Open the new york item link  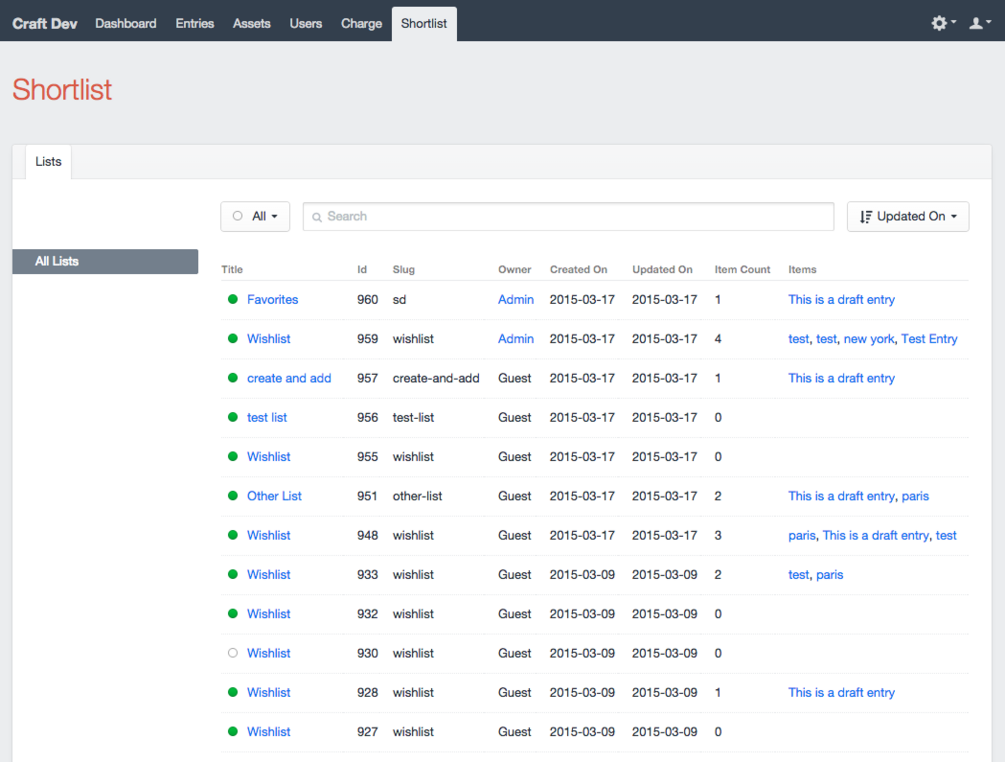tap(868, 338)
